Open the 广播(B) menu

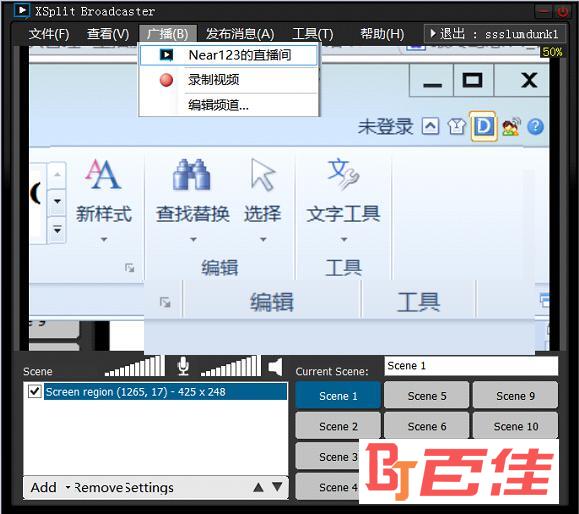168,34
